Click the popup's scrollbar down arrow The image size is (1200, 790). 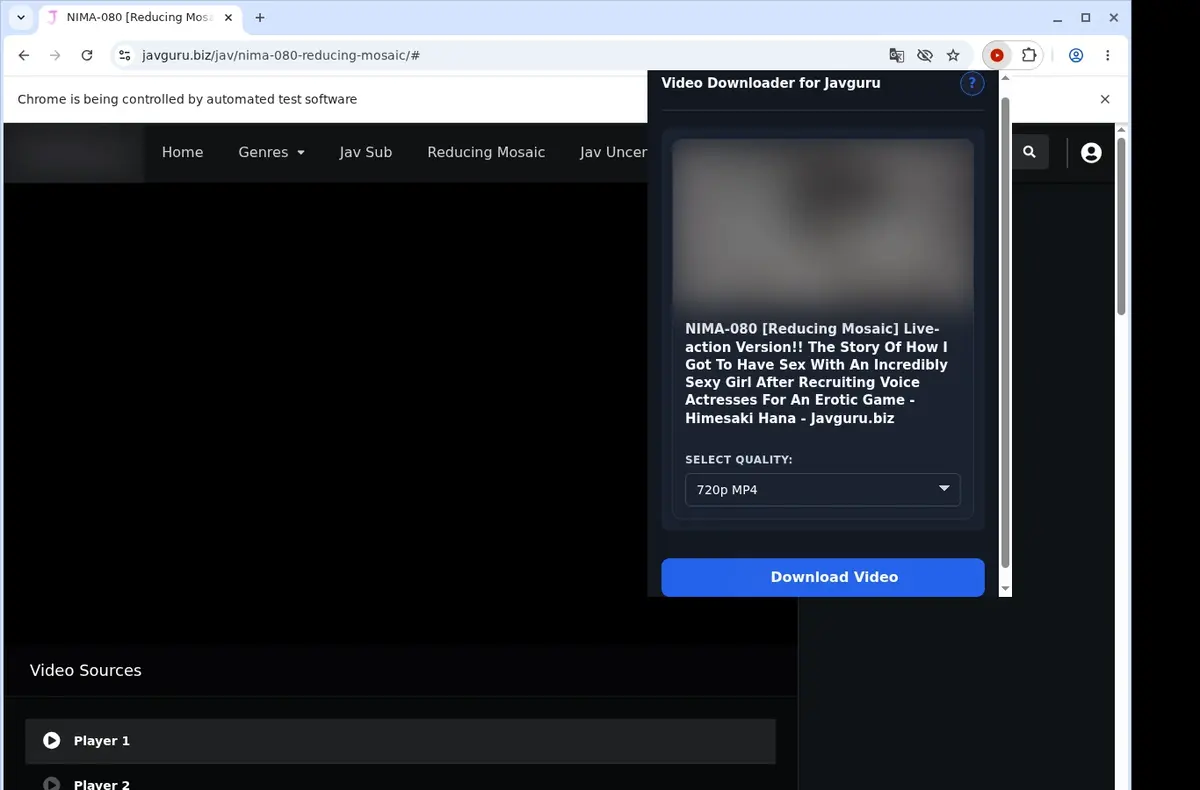pos(1005,589)
